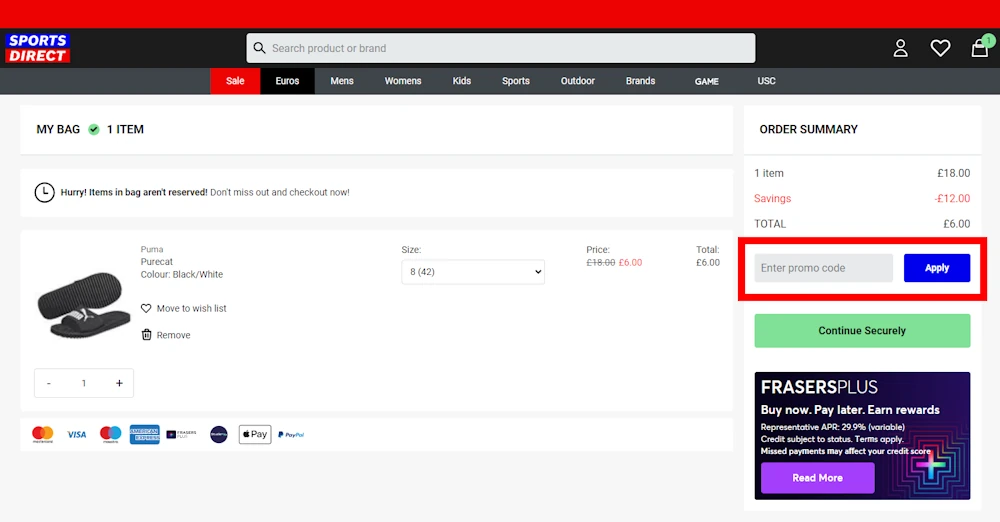Click the TOTAL £6.00 amount in summary

click(x=957, y=224)
